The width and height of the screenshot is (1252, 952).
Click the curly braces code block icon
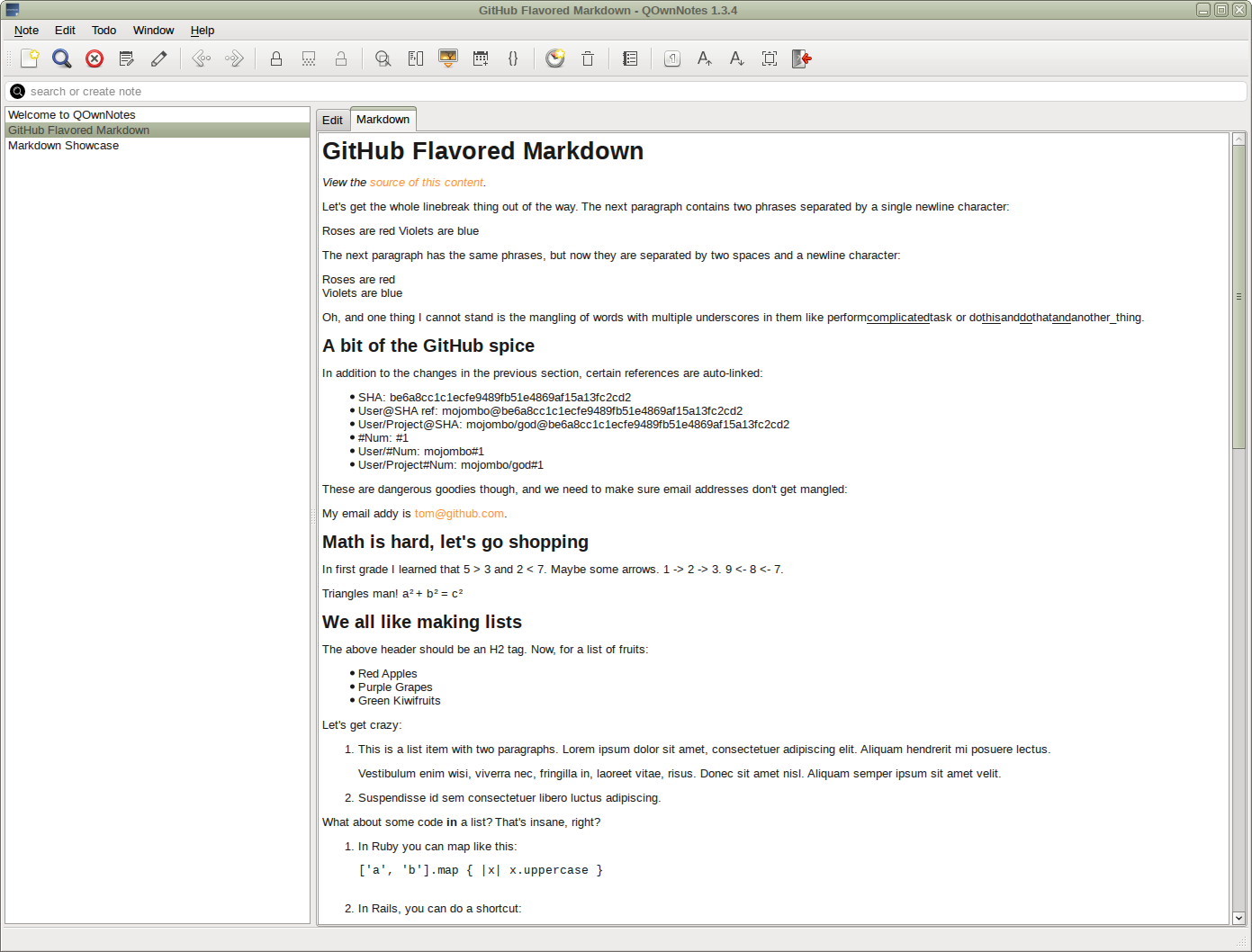tap(513, 58)
